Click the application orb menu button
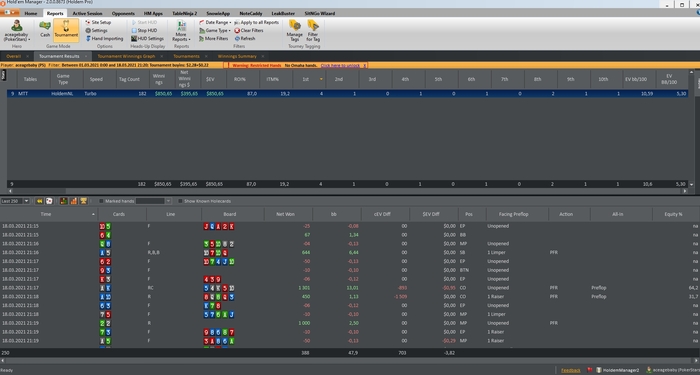 click(9, 12)
